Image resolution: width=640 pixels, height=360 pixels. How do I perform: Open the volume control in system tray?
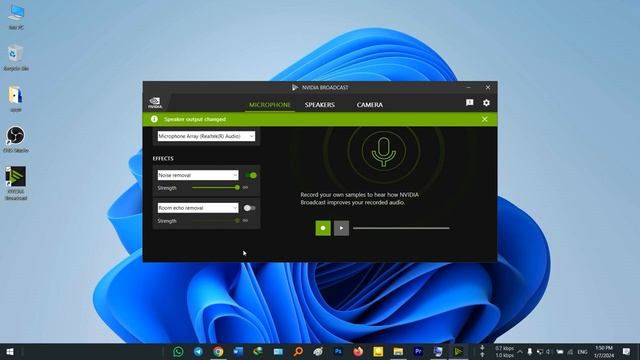[548, 352]
